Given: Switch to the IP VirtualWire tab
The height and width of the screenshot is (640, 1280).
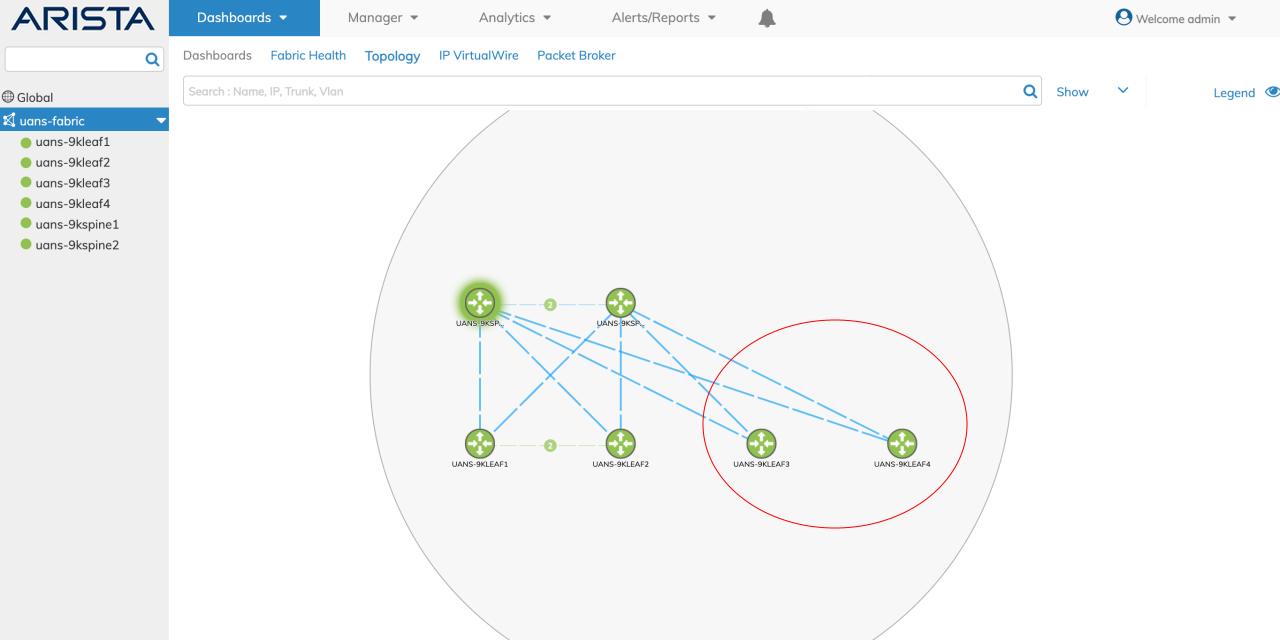Looking at the screenshot, I should pos(479,55).
